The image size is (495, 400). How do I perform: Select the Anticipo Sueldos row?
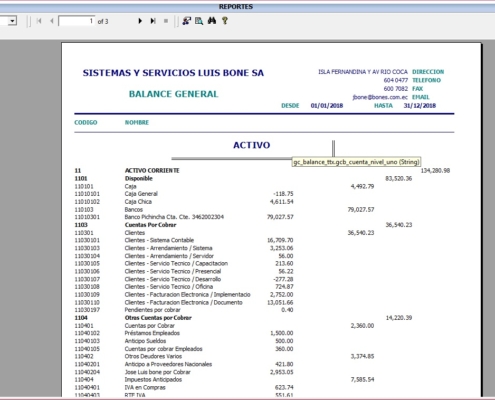tap(184, 341)
